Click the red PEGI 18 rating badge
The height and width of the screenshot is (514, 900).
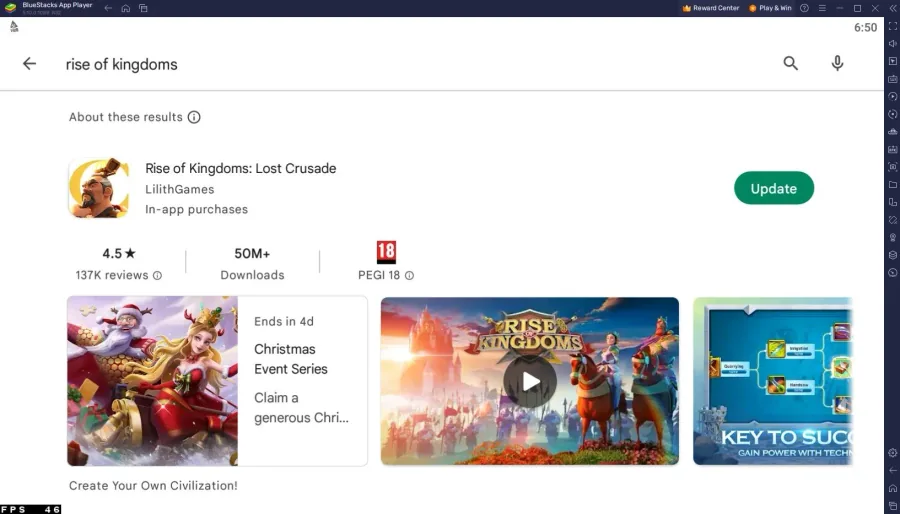(386, 252)
